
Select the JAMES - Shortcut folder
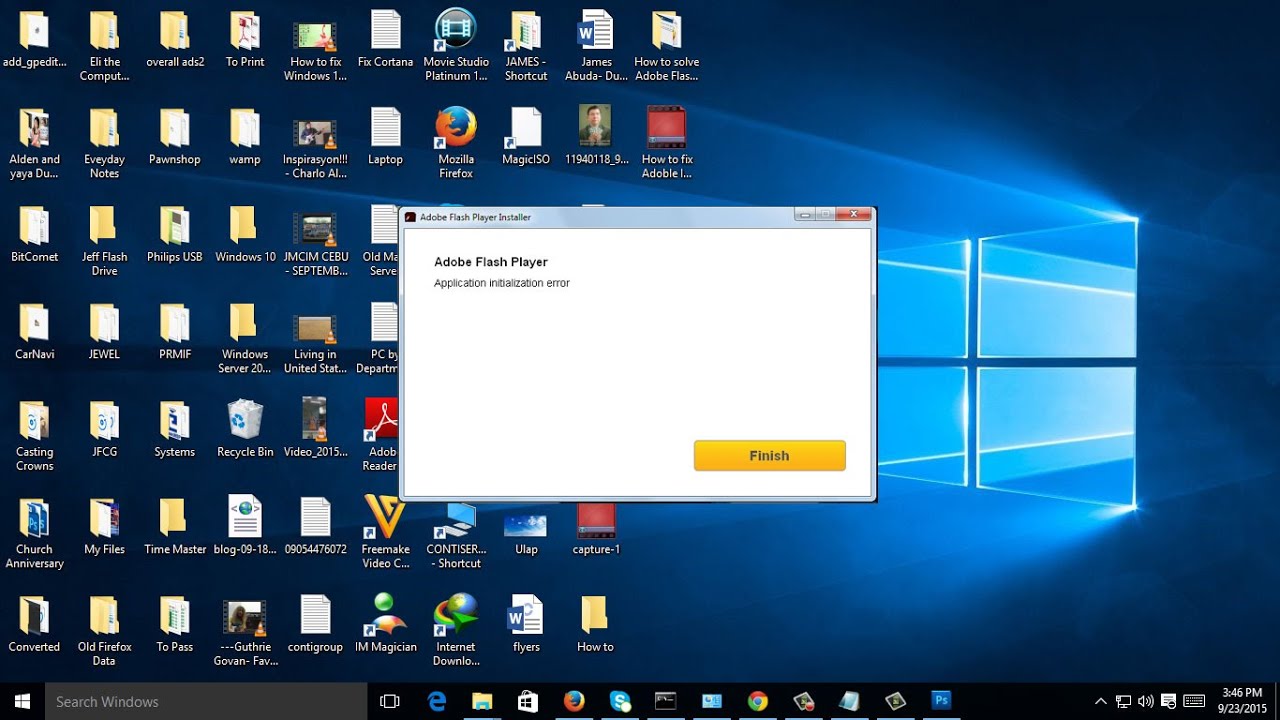(x=526, y=45)
